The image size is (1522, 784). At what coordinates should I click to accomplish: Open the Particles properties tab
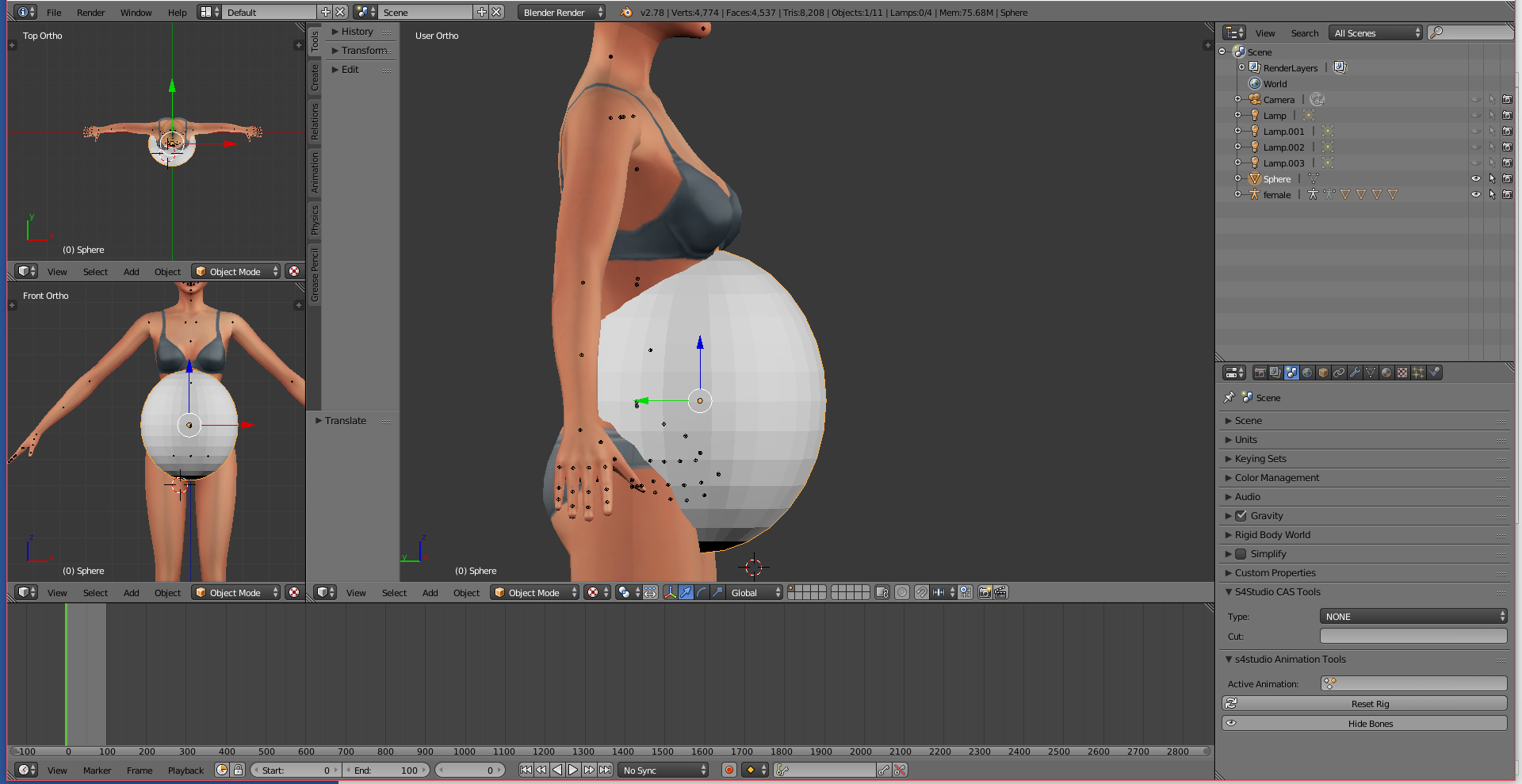coord(1418,373)
